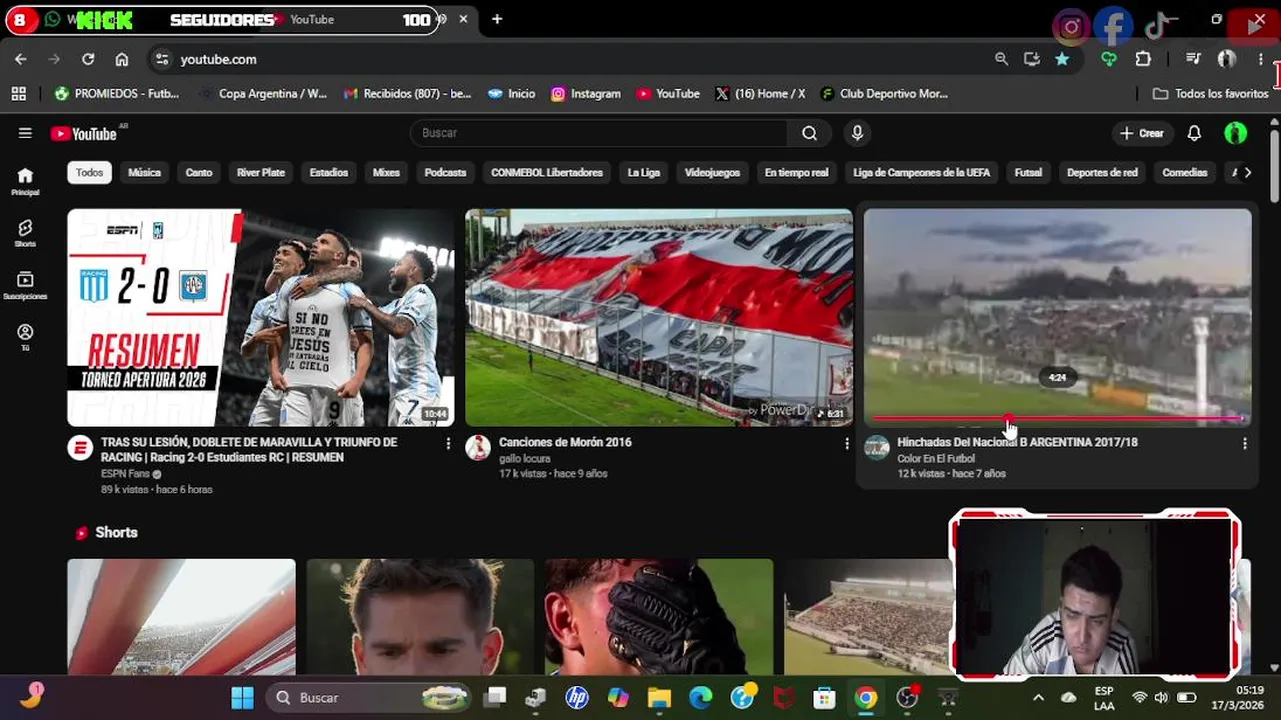Open a new browser tab
1281x720 pixels.
click(x=497, y=19)
